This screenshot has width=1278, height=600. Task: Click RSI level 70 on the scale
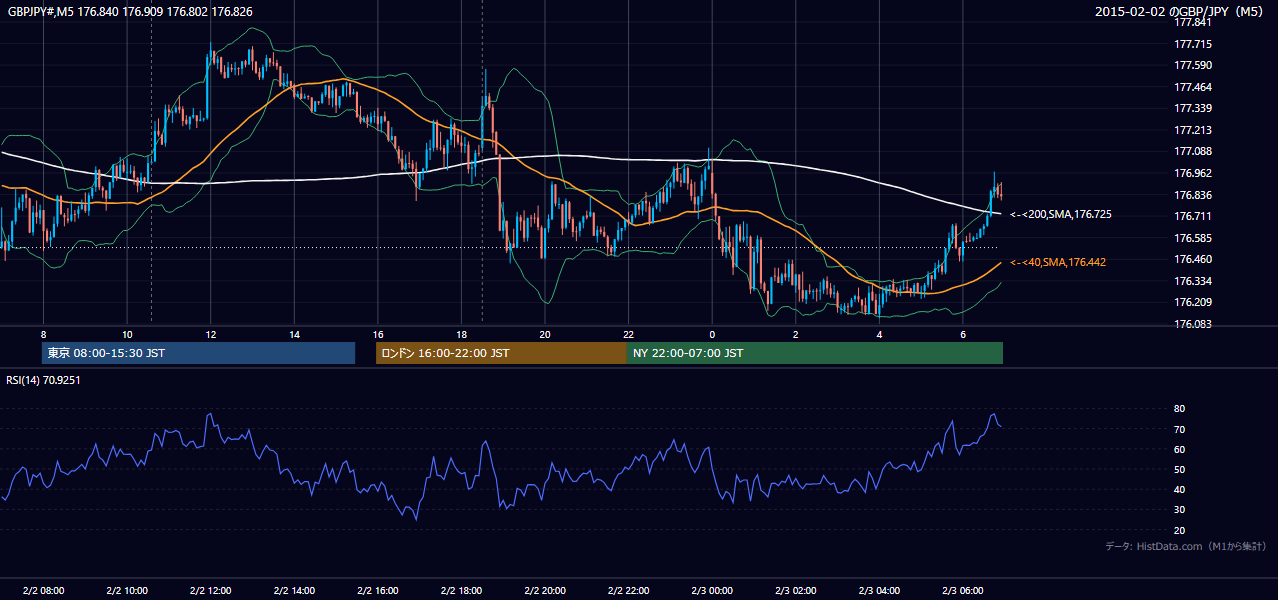coord(1179,429)
